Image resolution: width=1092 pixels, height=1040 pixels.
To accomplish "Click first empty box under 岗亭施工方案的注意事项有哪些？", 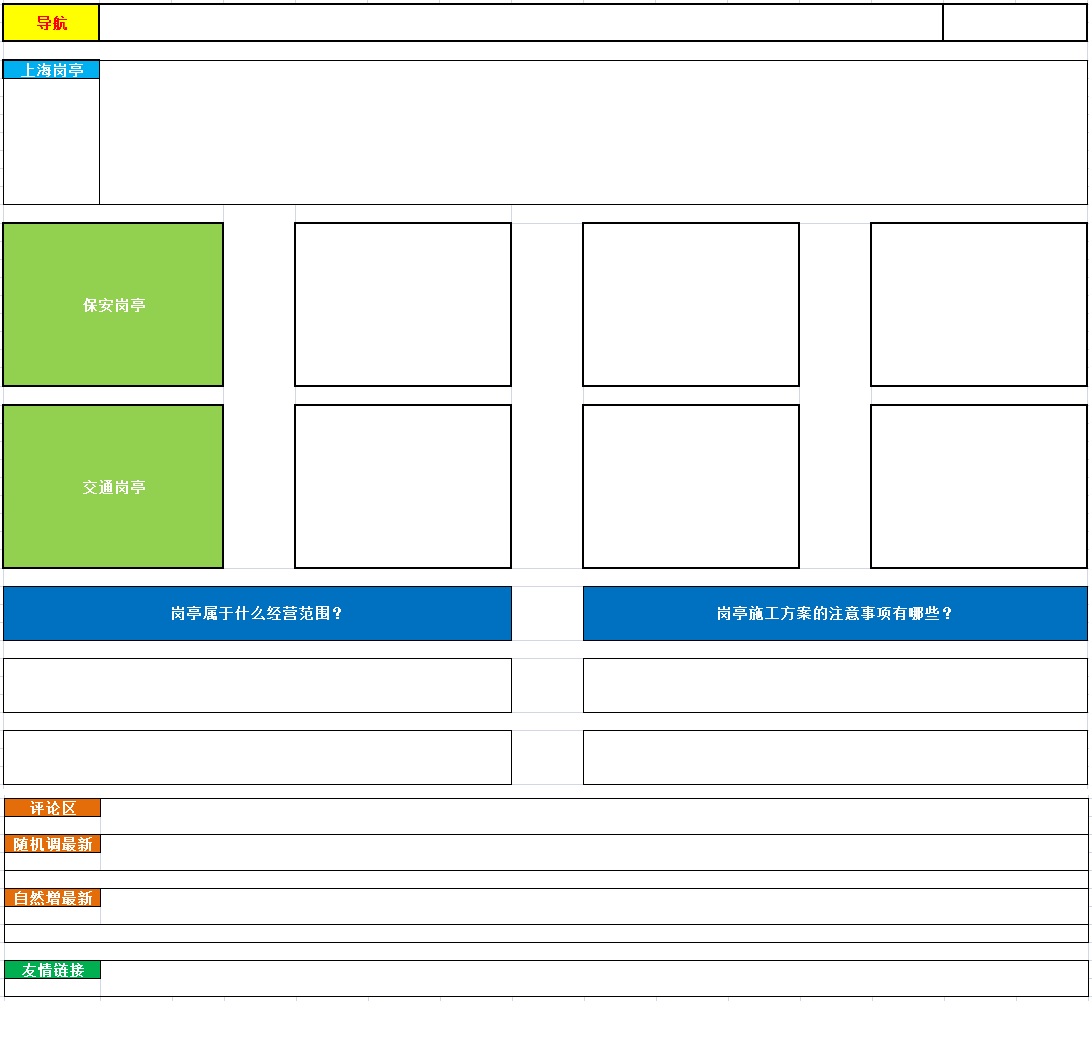I will pyautogui.click(x=835, y=685).
